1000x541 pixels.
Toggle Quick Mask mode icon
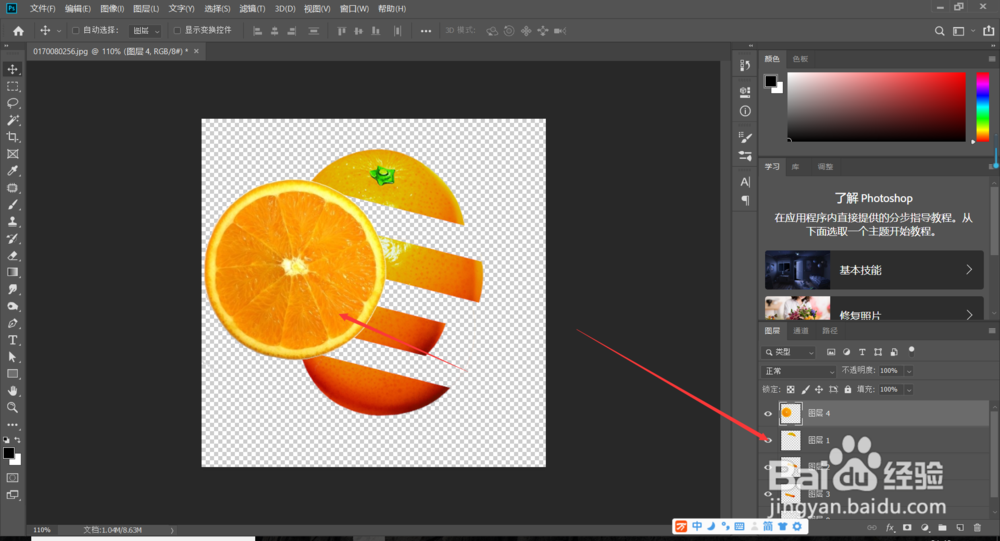pyautogui.click(x=12, y=477)
